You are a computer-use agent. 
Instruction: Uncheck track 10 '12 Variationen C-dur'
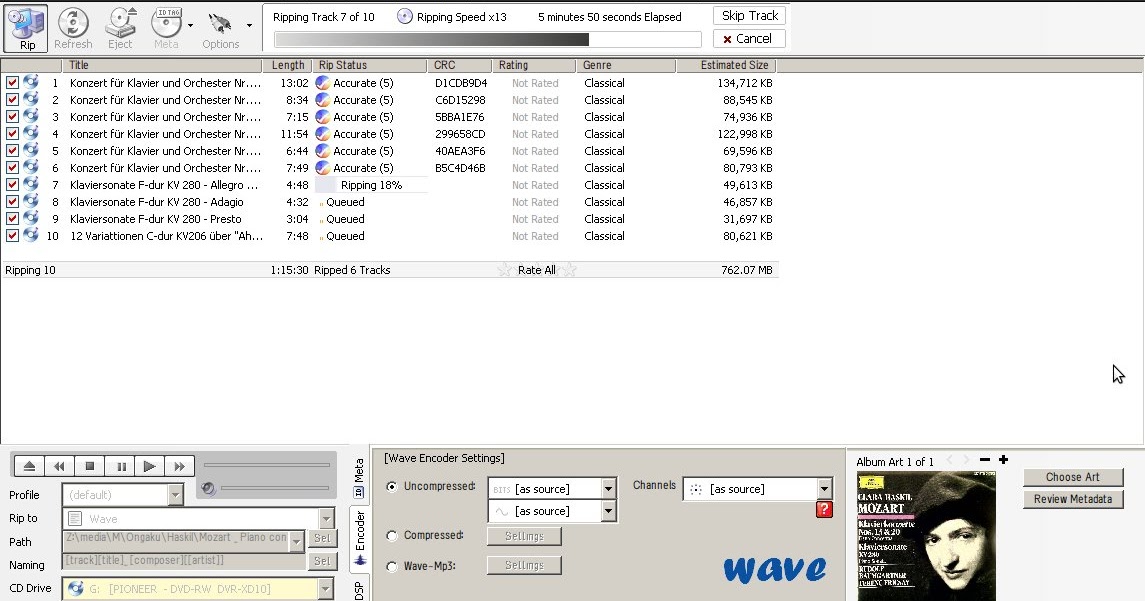coord(12,236)
